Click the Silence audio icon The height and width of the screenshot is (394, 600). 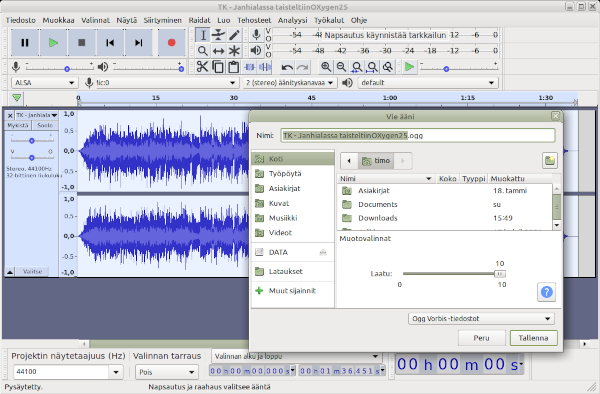[265, 67]
